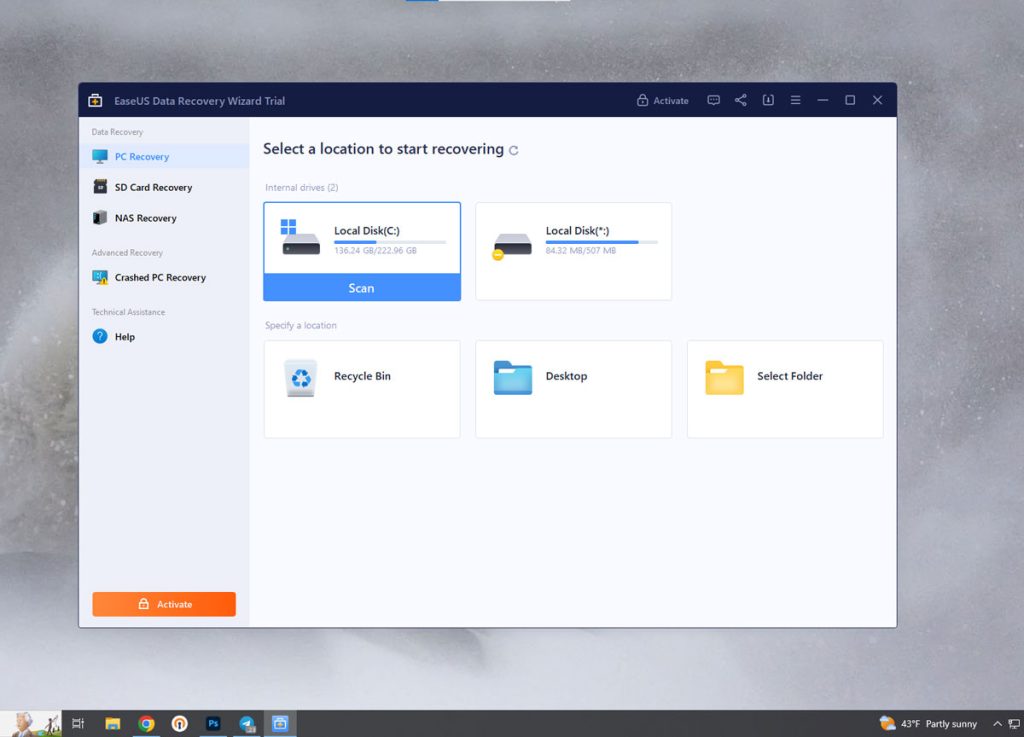Open the hamburger menu in title bar
Screen dimensions: 1024x737
click(795, 100)
